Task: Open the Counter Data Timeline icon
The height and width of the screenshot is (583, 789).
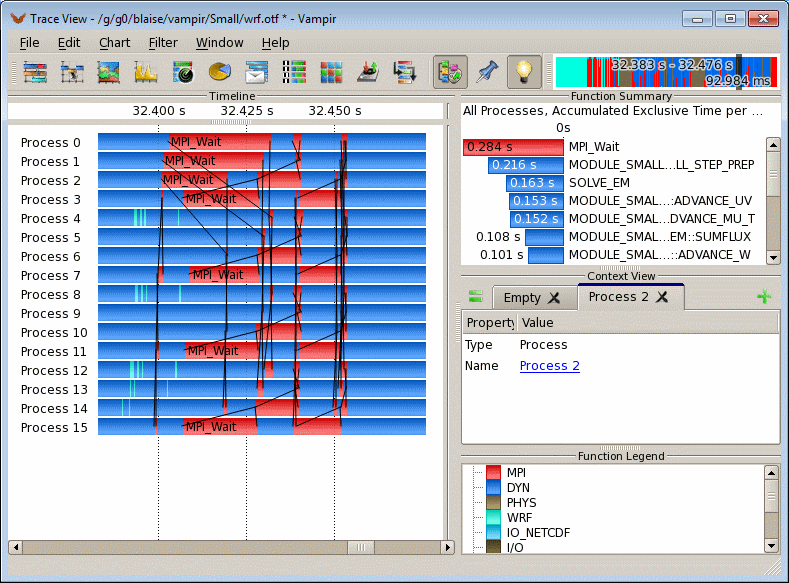Action: coord(109,72)
